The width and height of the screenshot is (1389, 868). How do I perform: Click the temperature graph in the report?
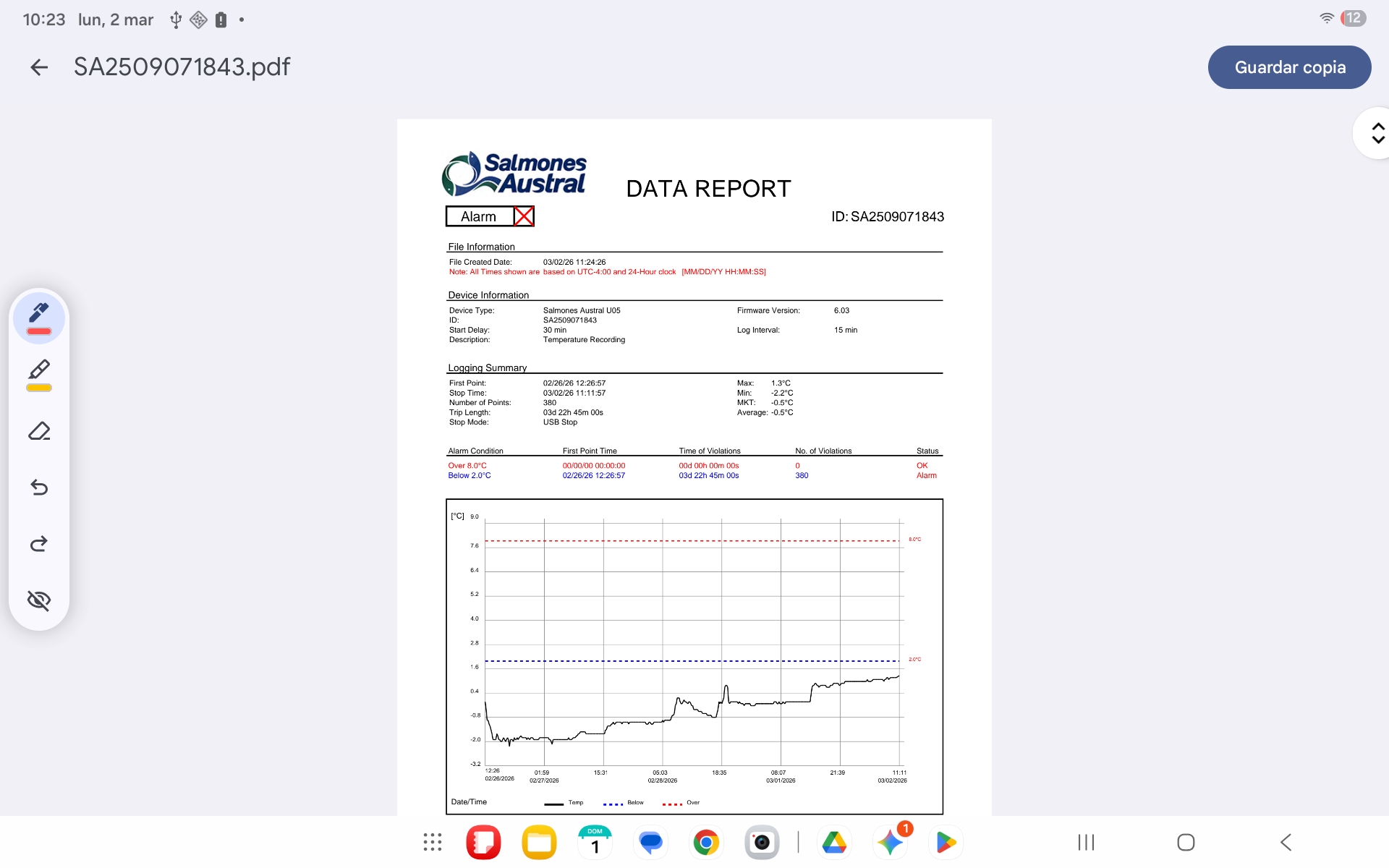coord(694,651)
